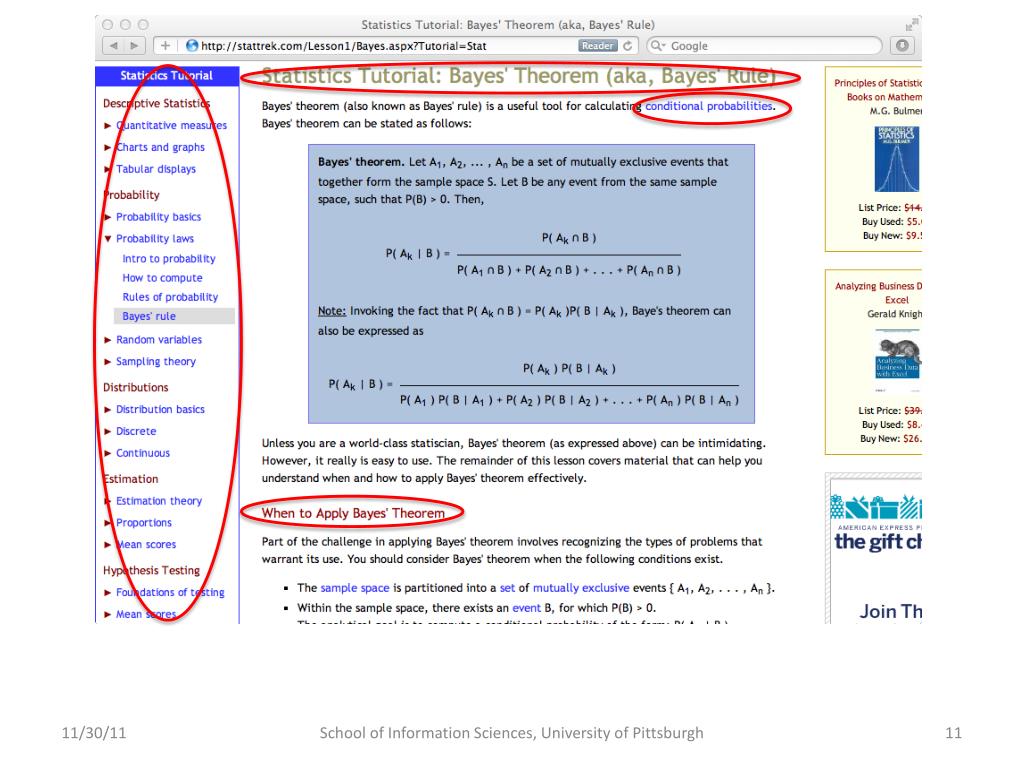Click the When to Apply Bayes' Theorem heading
Screen dimensions: 1024x768
[x=353, y=513]
